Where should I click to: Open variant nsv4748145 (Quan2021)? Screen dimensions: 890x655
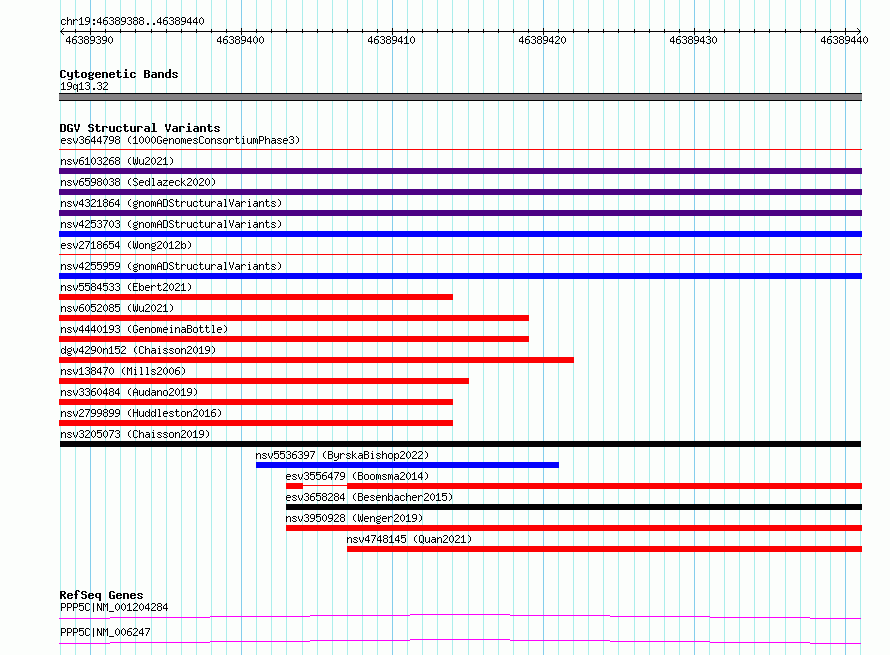click(x=409, y=539)
